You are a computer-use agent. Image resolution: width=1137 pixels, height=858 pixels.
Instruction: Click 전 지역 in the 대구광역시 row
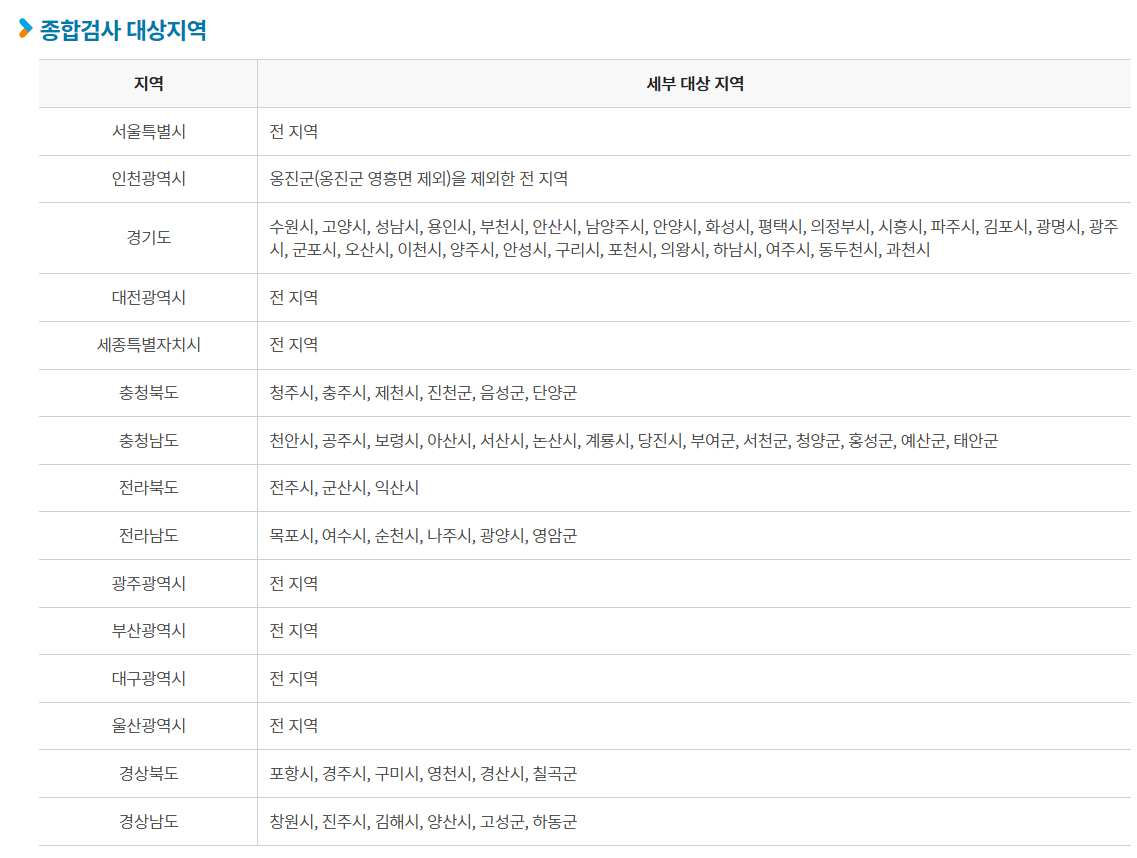click(x=294, y=678)
